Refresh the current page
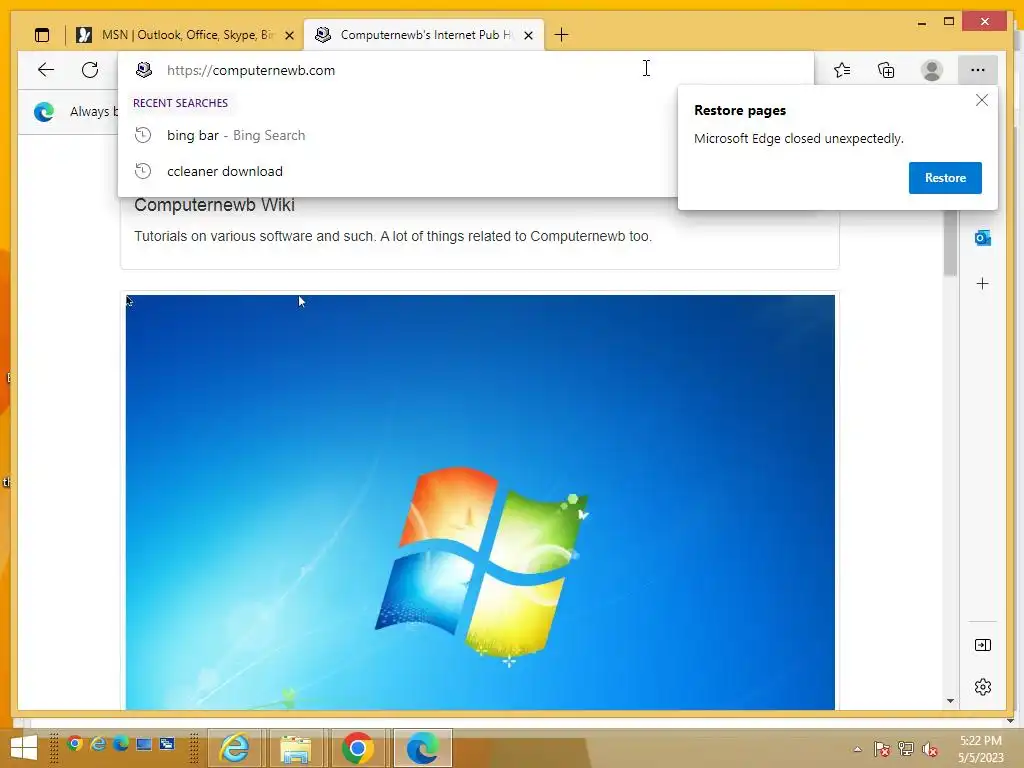The width and height of the screenshot is (1024, 768). coord(90,70)
